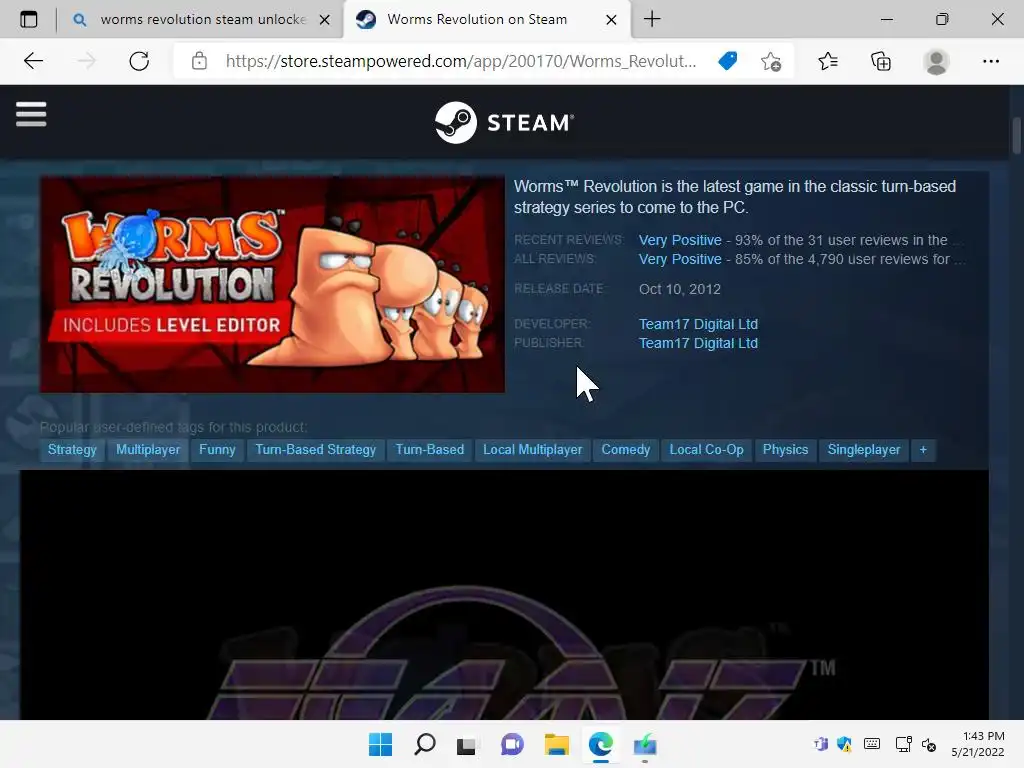Image resolution: width=1024 pixels, height=768 pixels.
Task: Click the Worms Revolution header image
Action: [272, 284]
